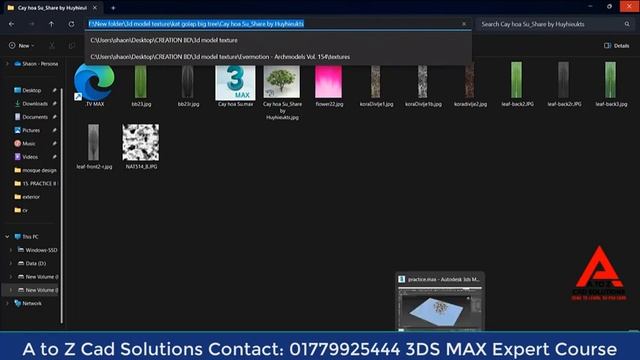Open the exterior folder
The height and width of the screenshot is (360, 640).
31,197
